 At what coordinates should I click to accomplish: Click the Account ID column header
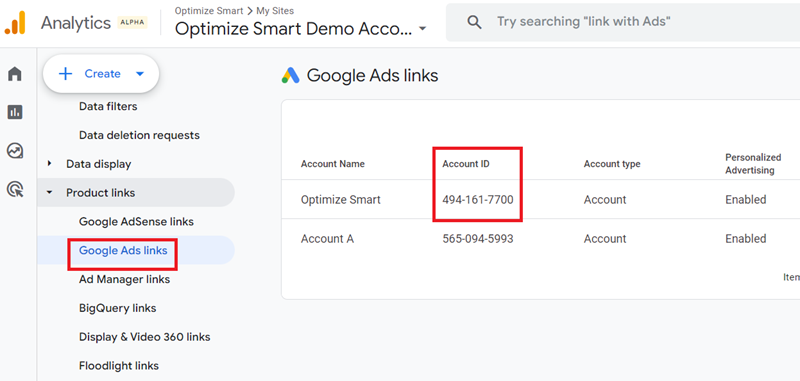466,164
